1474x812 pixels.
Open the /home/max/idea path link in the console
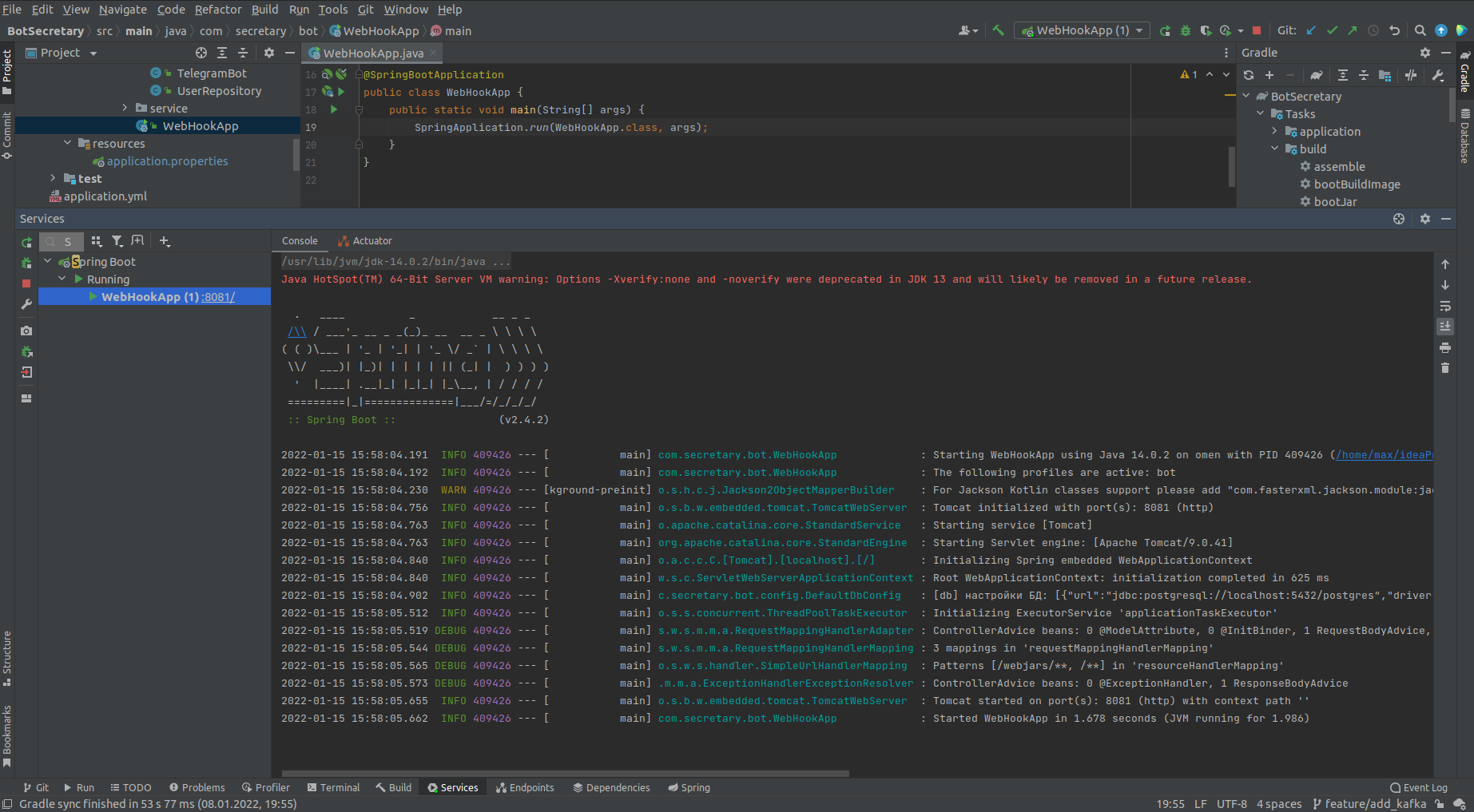point(1384,455)
